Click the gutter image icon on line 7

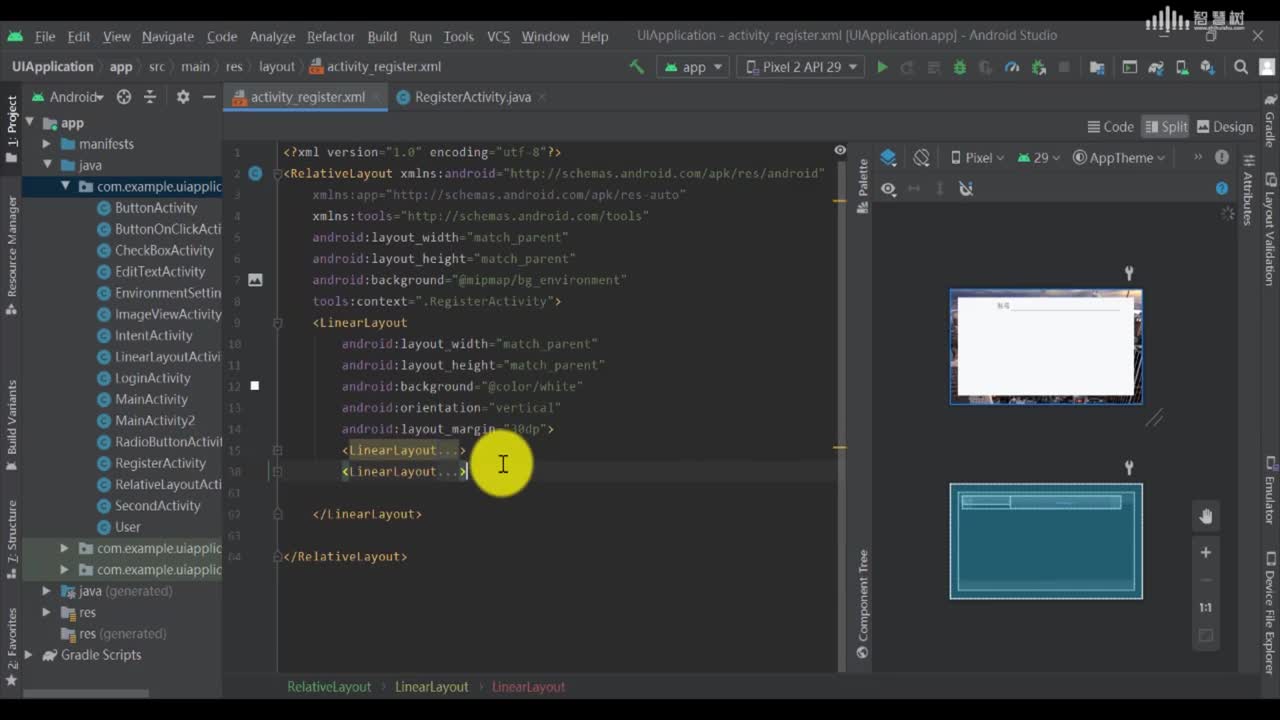[x=255, y=280]
